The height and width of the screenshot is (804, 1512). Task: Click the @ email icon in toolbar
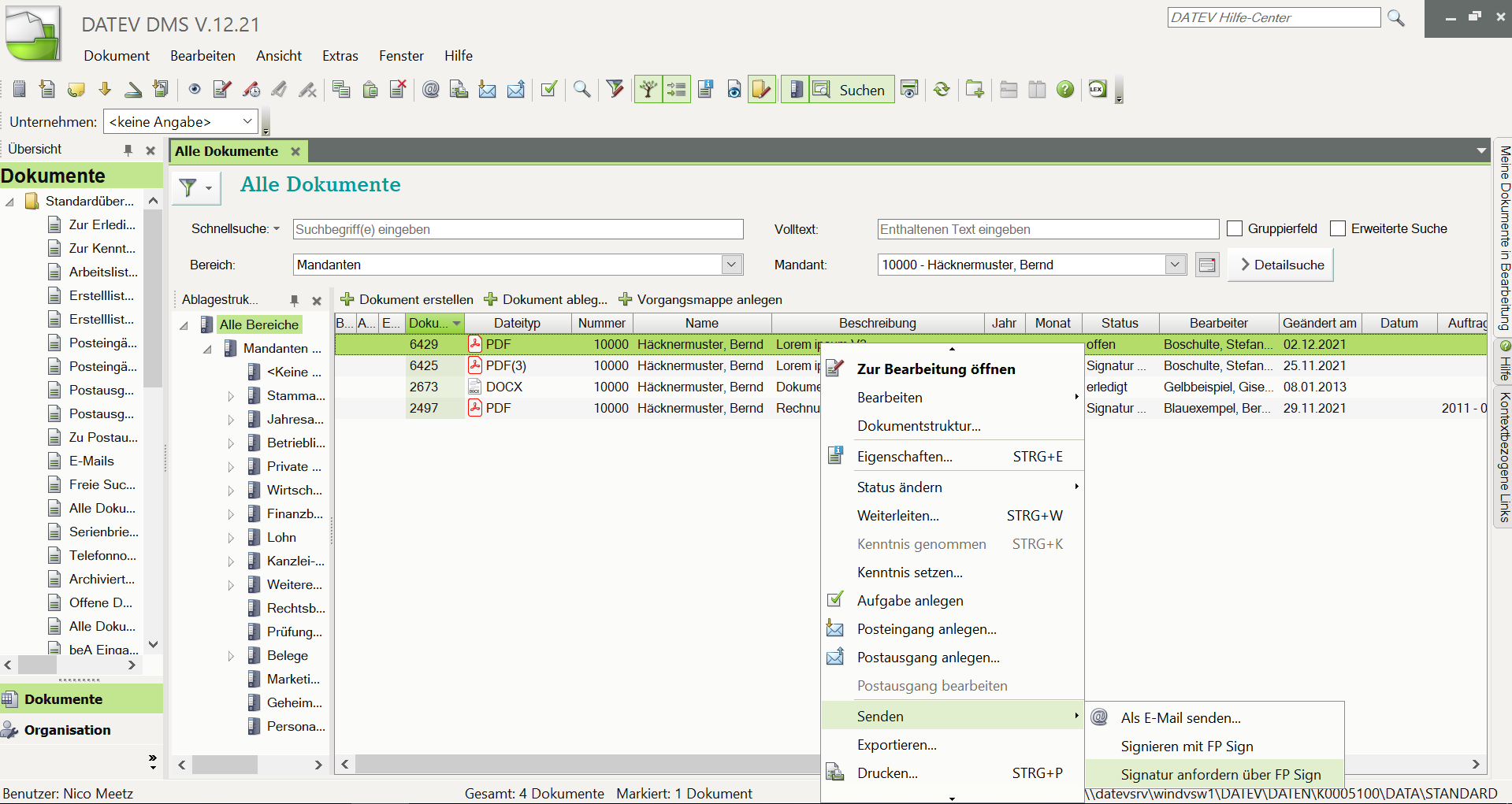click(430, 90)
